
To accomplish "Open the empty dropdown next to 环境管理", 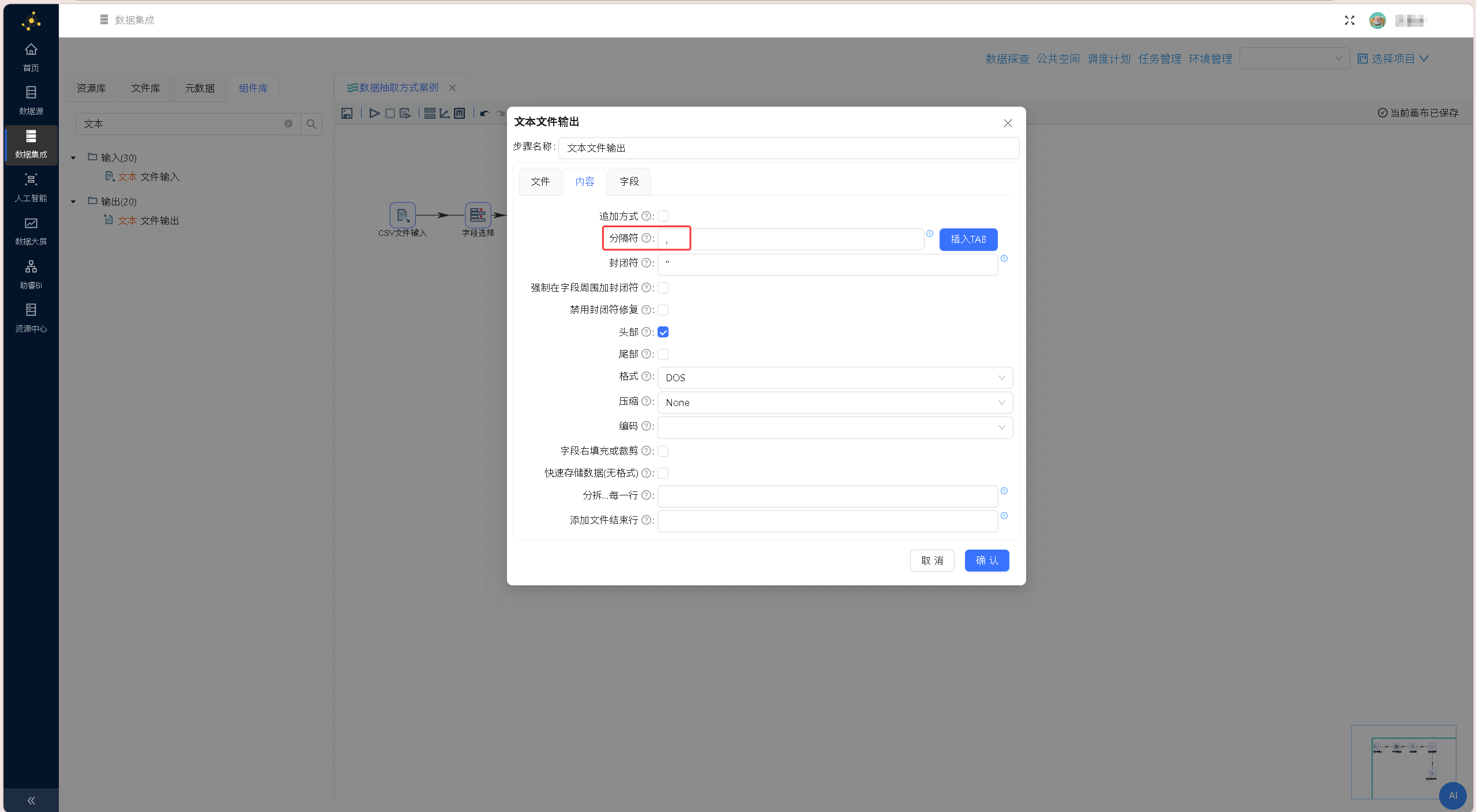I will click(x=1294, y=58).
